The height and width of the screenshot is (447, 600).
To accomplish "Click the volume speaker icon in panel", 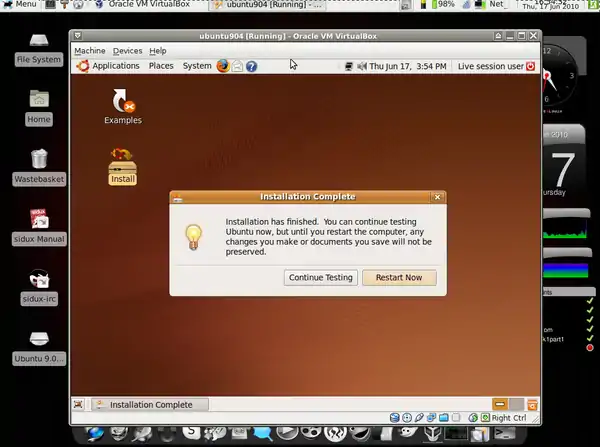I will 361,66.
